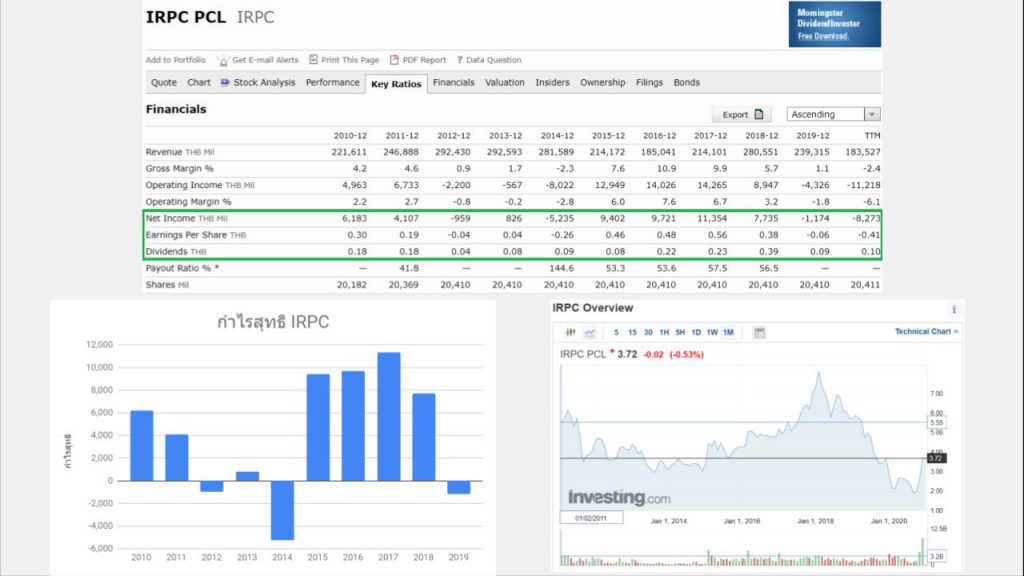1024x576 pixels.
Task: Click the printer icon for Print This Page
Action: pos(313,59)
